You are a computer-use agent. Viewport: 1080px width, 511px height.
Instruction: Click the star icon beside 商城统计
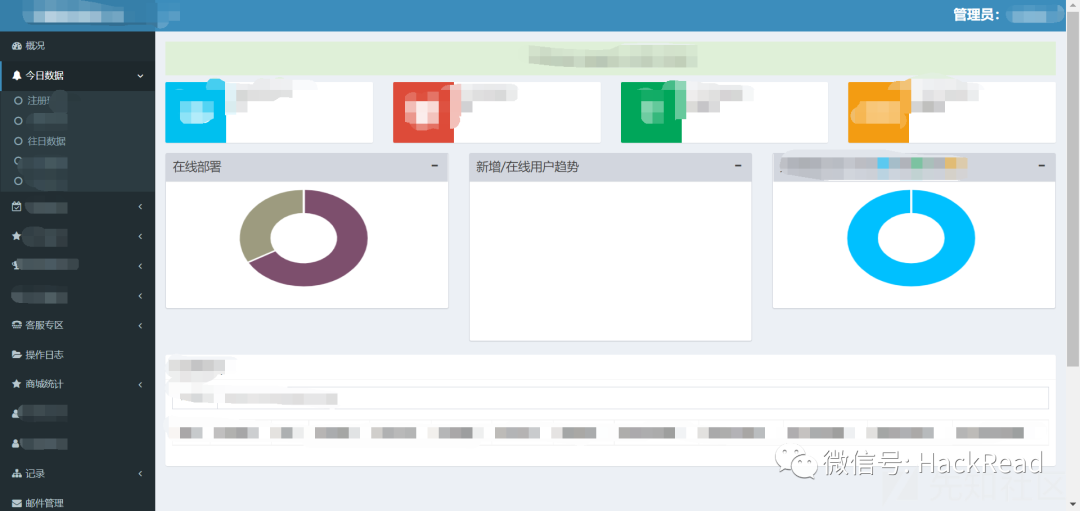pyautogui.click(x=17, y=384)
